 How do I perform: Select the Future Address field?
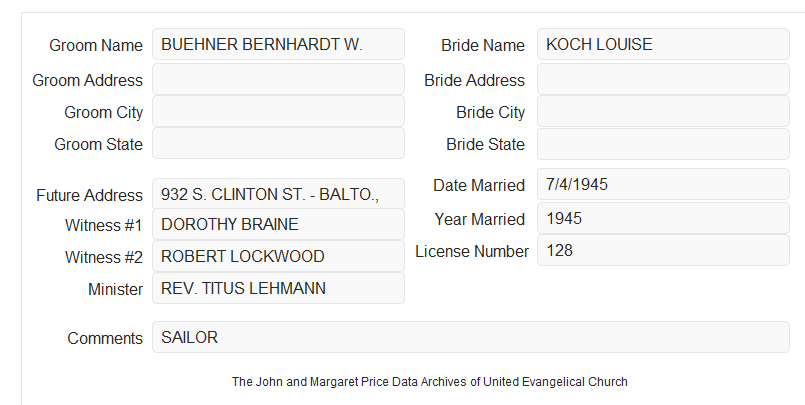point(278,194)
